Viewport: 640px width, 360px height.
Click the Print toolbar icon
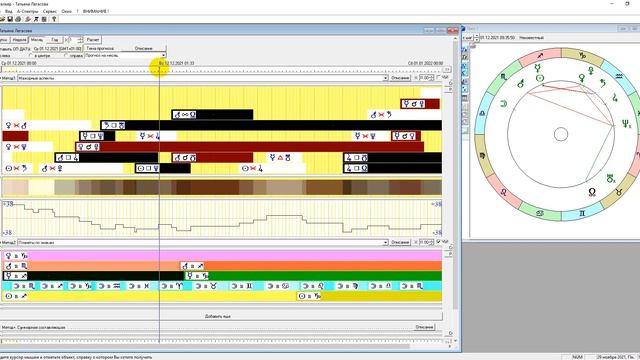coord(18,19)
